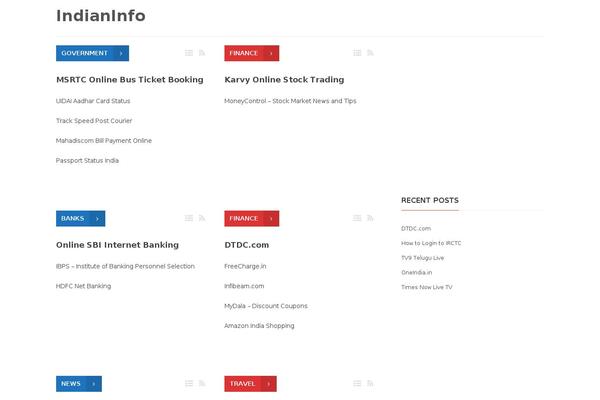Image resolution: width=600 pixels, height=400 pixels.
Task: Open HDFC Net Banking link
Action: pos(83,286)
